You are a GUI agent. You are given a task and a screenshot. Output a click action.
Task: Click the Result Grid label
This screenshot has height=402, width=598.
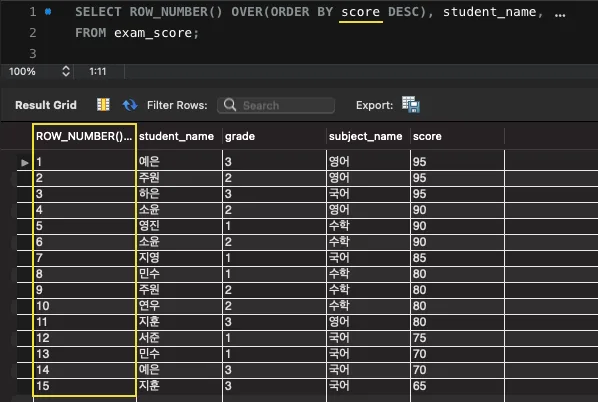(46, 105)
